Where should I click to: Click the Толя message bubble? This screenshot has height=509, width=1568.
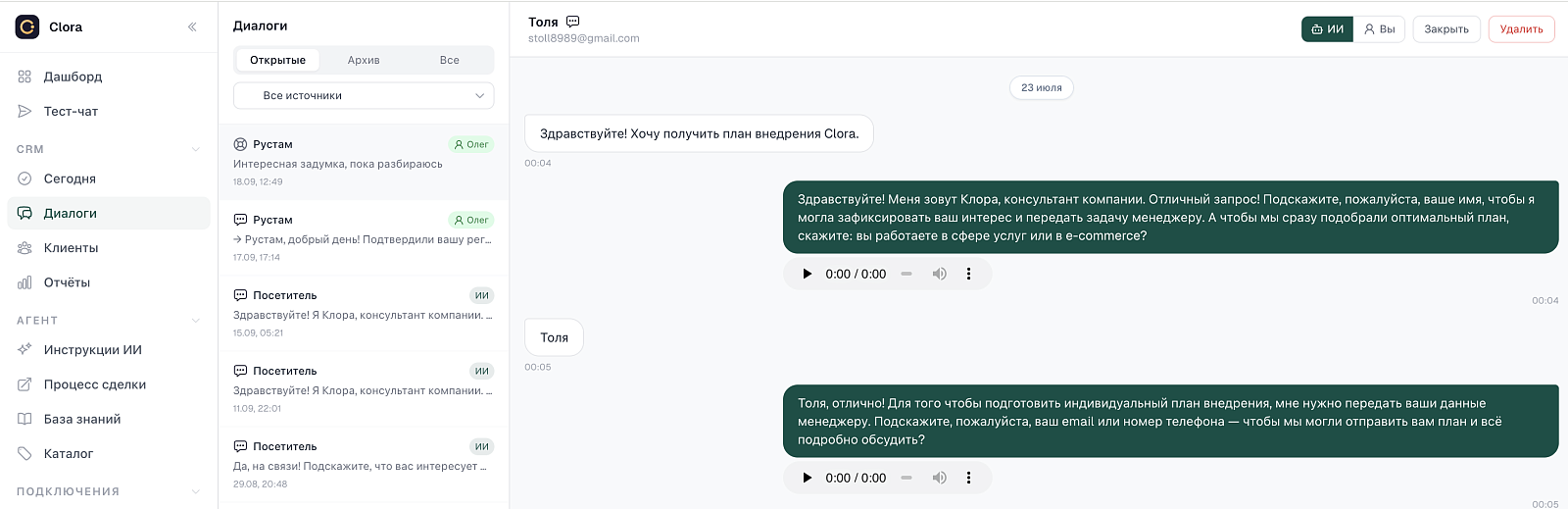(x=555, y=337)
